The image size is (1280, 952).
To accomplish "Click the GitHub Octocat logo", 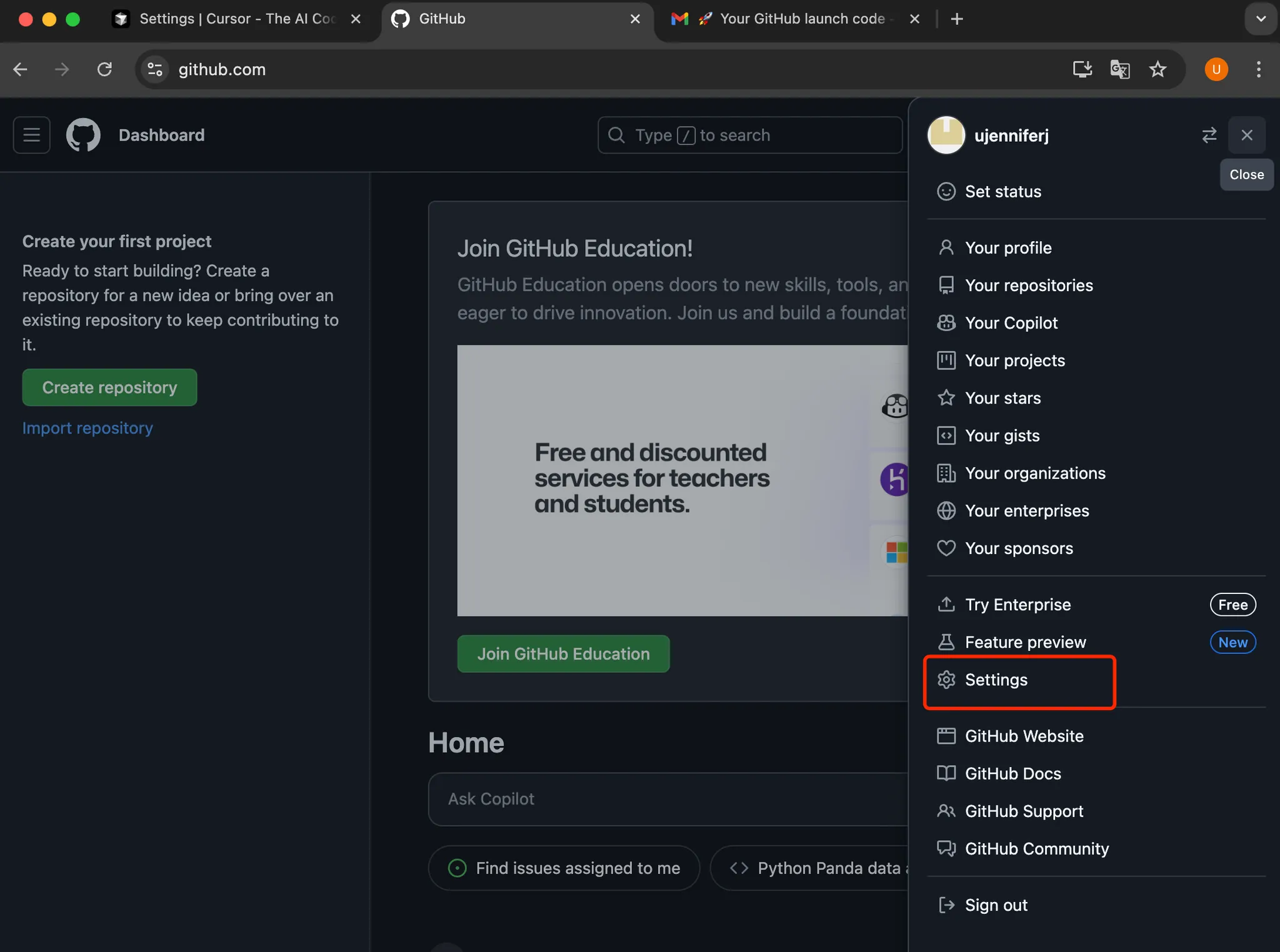I will (83, 135).
